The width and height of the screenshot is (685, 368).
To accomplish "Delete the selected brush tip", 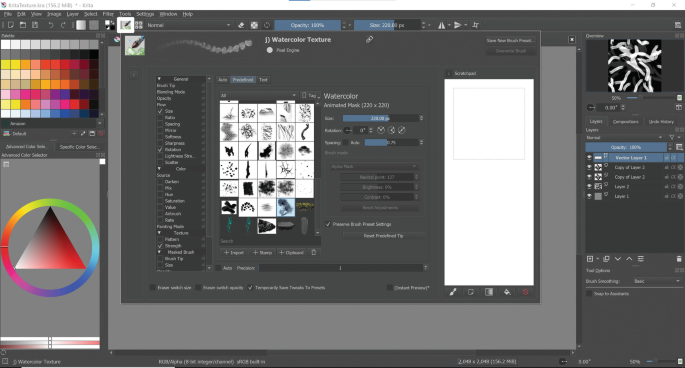I will point(314,253).
